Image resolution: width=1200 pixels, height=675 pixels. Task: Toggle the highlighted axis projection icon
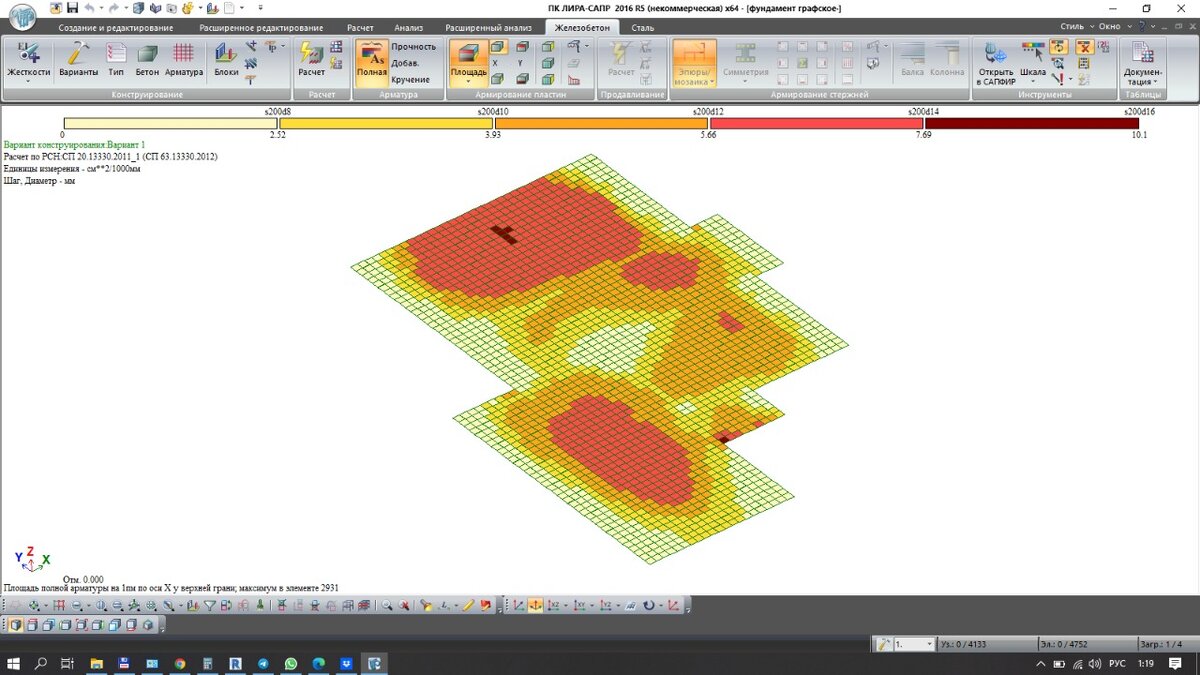(x=535, y=606)
